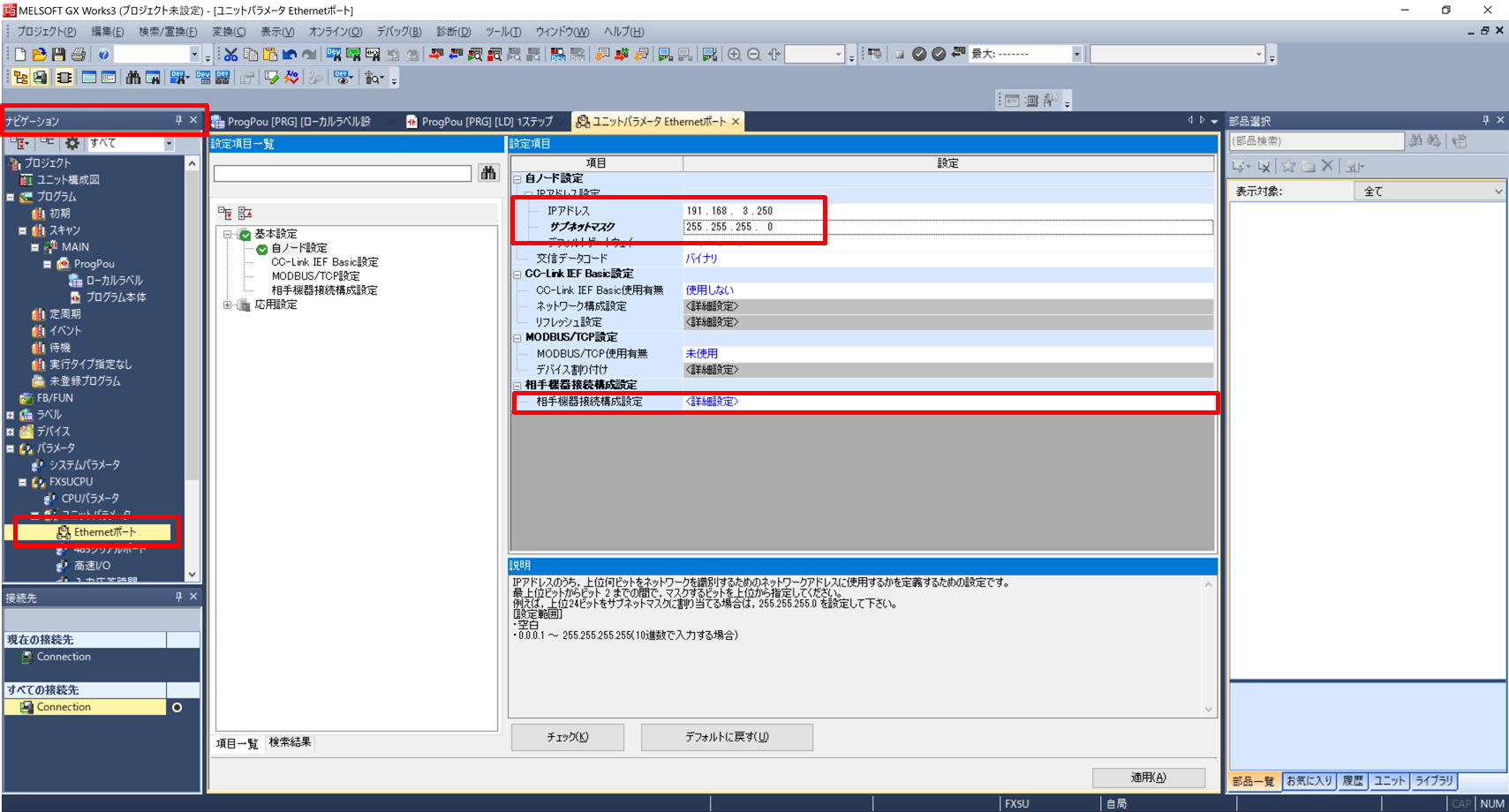
Task: Zoom out with magnifier minus icon
Action: [754, 55]
